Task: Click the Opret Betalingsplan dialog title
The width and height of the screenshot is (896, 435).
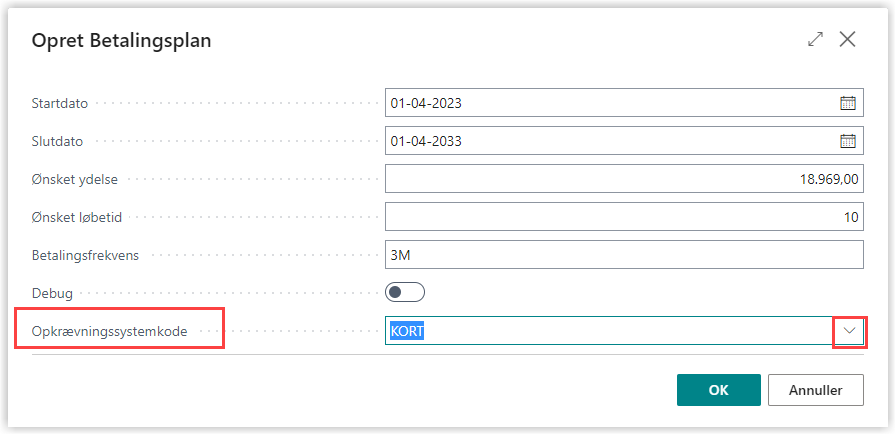Action: (122, 41)
